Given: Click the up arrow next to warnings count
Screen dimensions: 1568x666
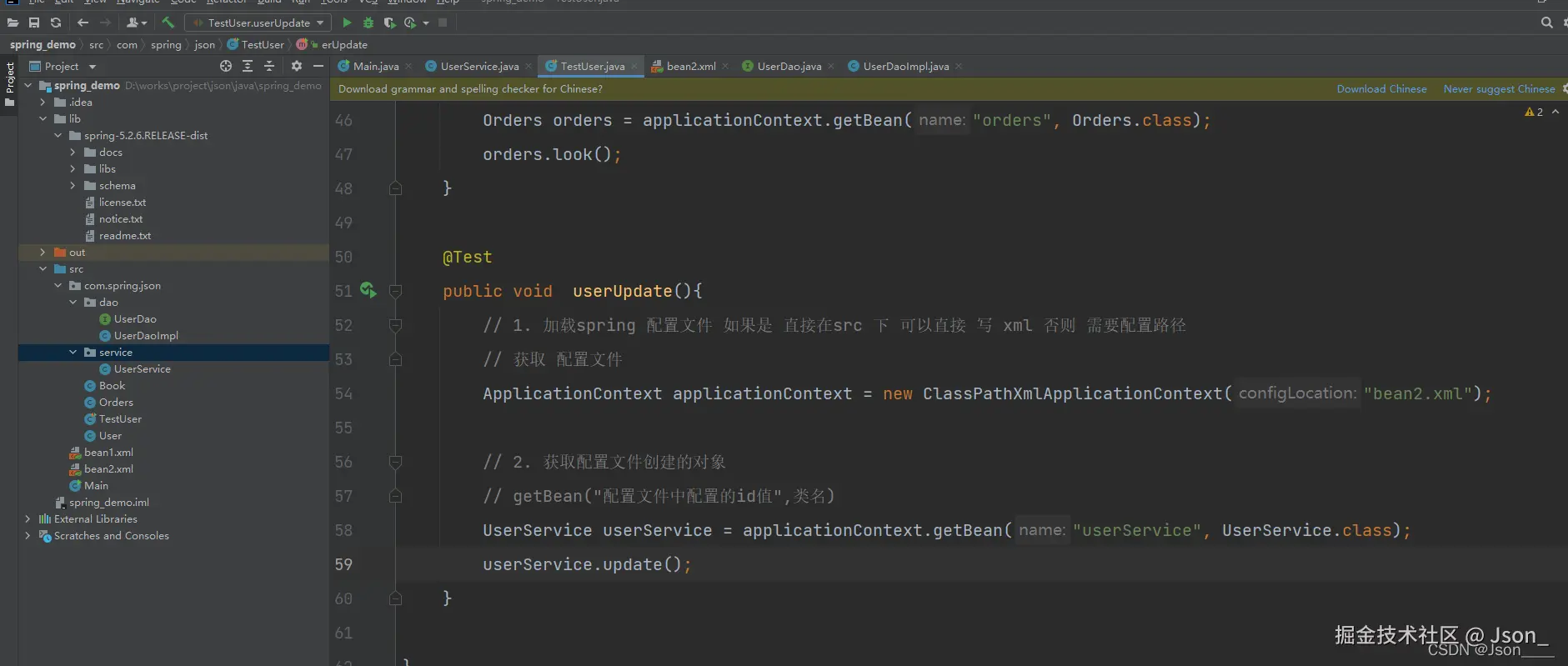Looking at the screenshot, I should 1555,112.
